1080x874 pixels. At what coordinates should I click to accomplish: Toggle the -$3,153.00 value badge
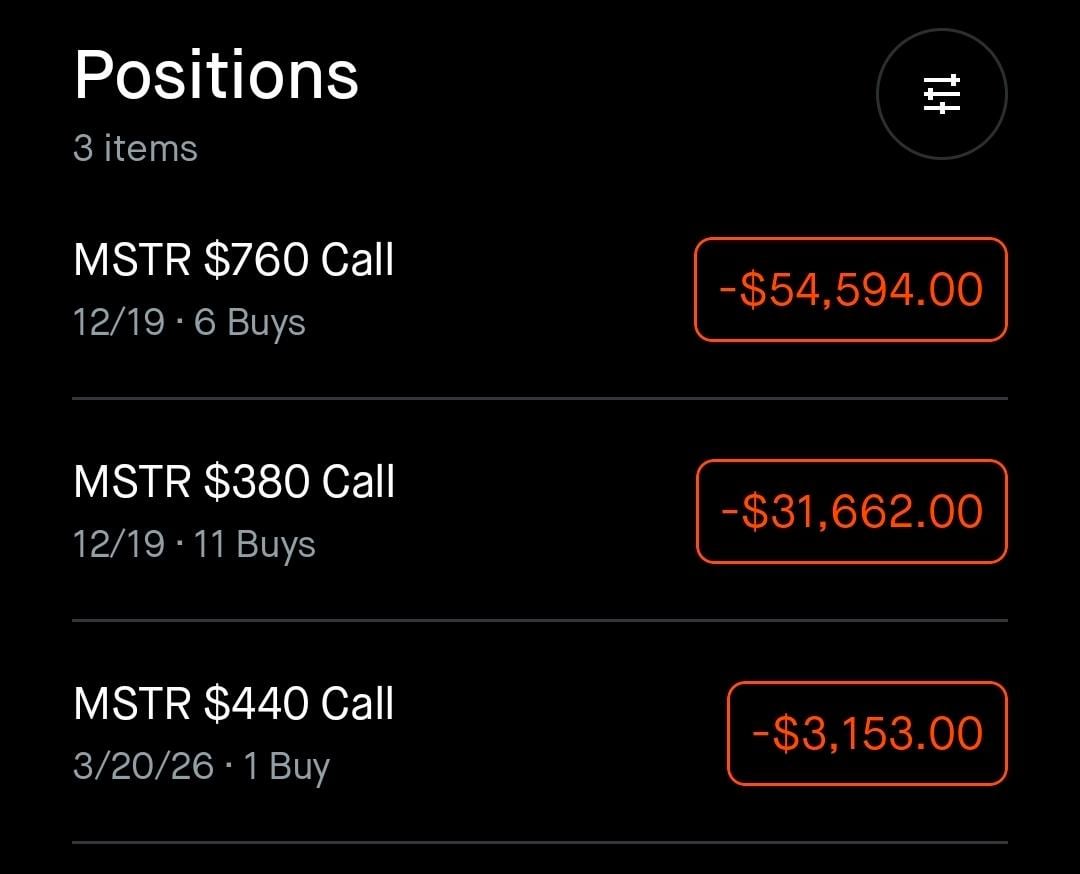(x=866, y=734)
